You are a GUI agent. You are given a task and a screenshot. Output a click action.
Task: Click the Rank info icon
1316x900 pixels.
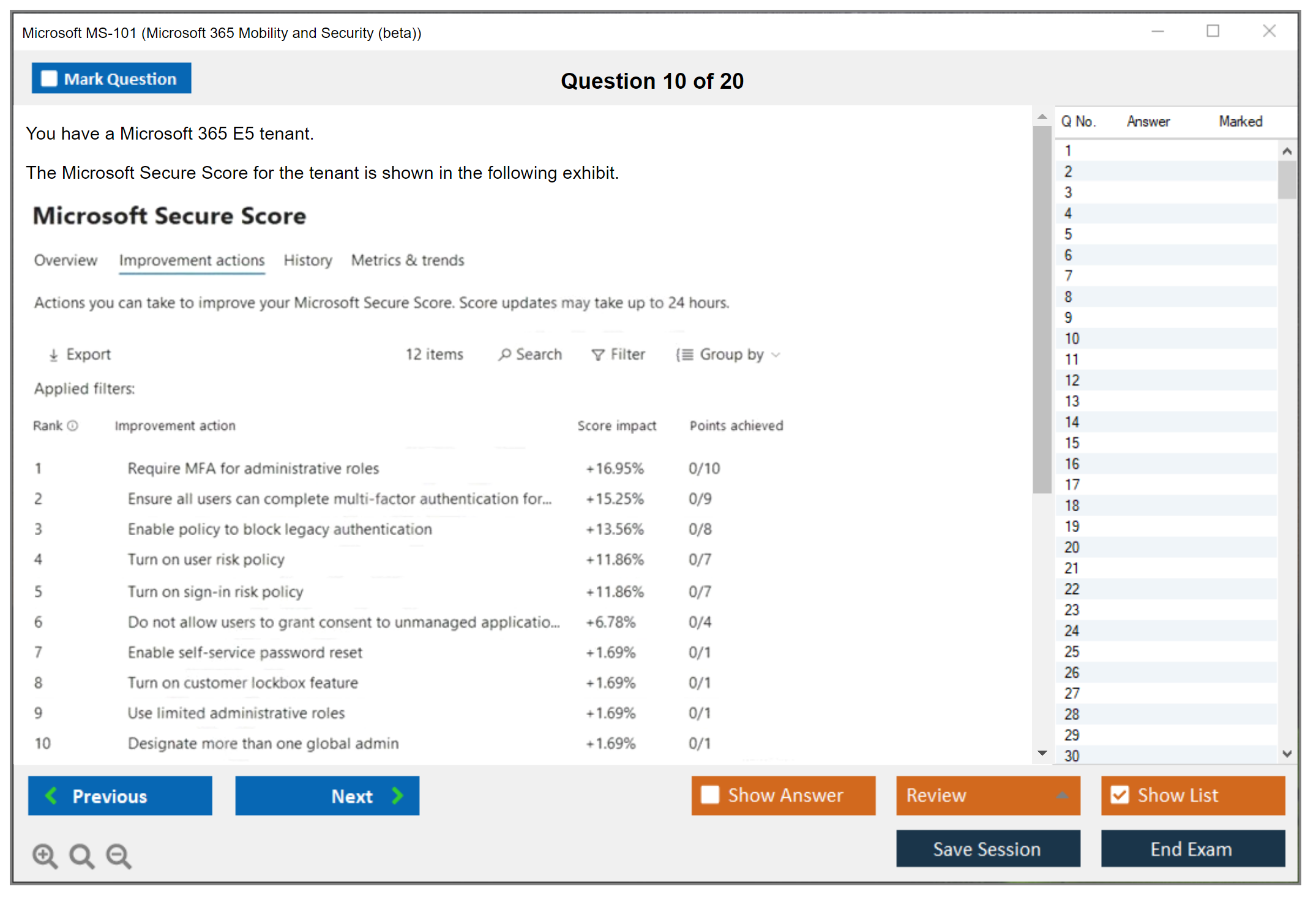(x=73, y=426)
